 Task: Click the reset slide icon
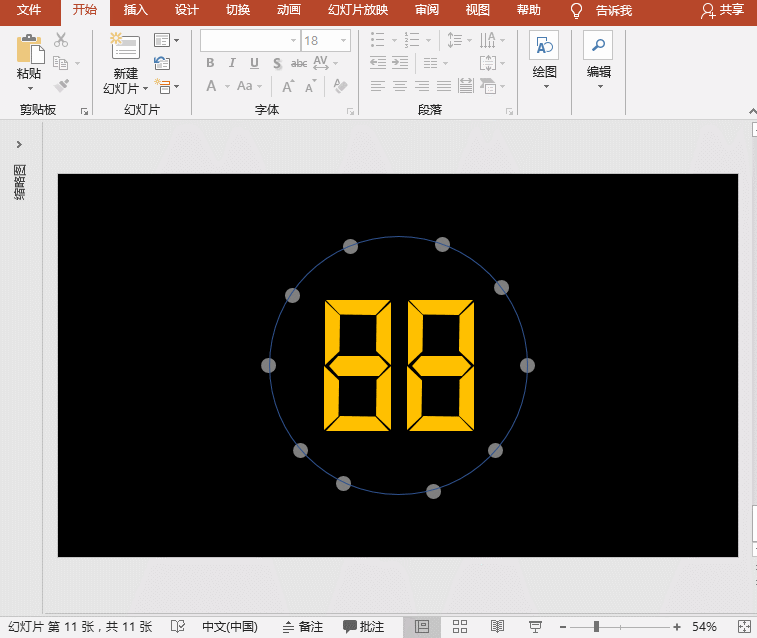162,63
